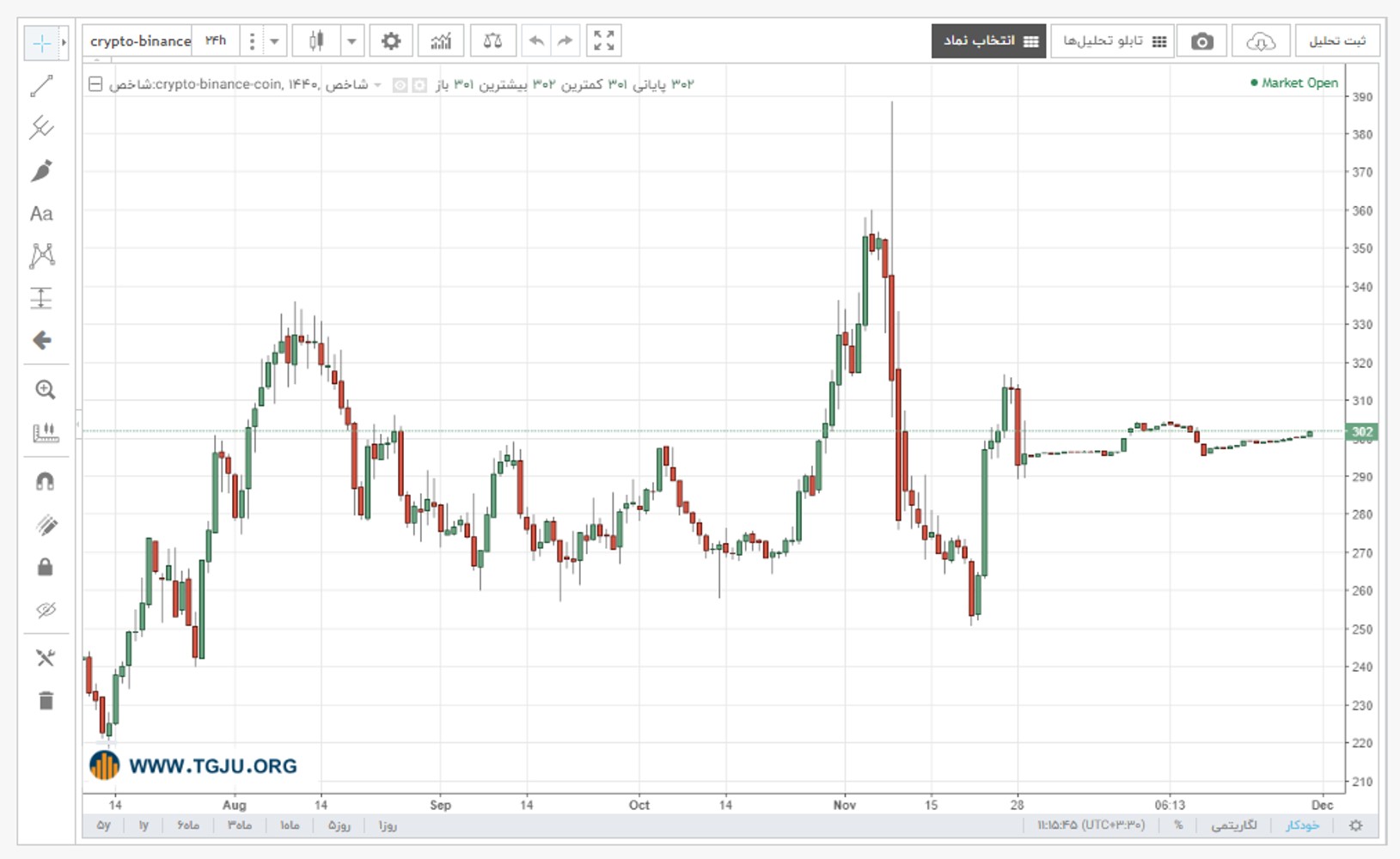Select the ۳ماه time range tab
Image resolution: width=1400 pixels, height=859 pixels.
coord(240,825)
